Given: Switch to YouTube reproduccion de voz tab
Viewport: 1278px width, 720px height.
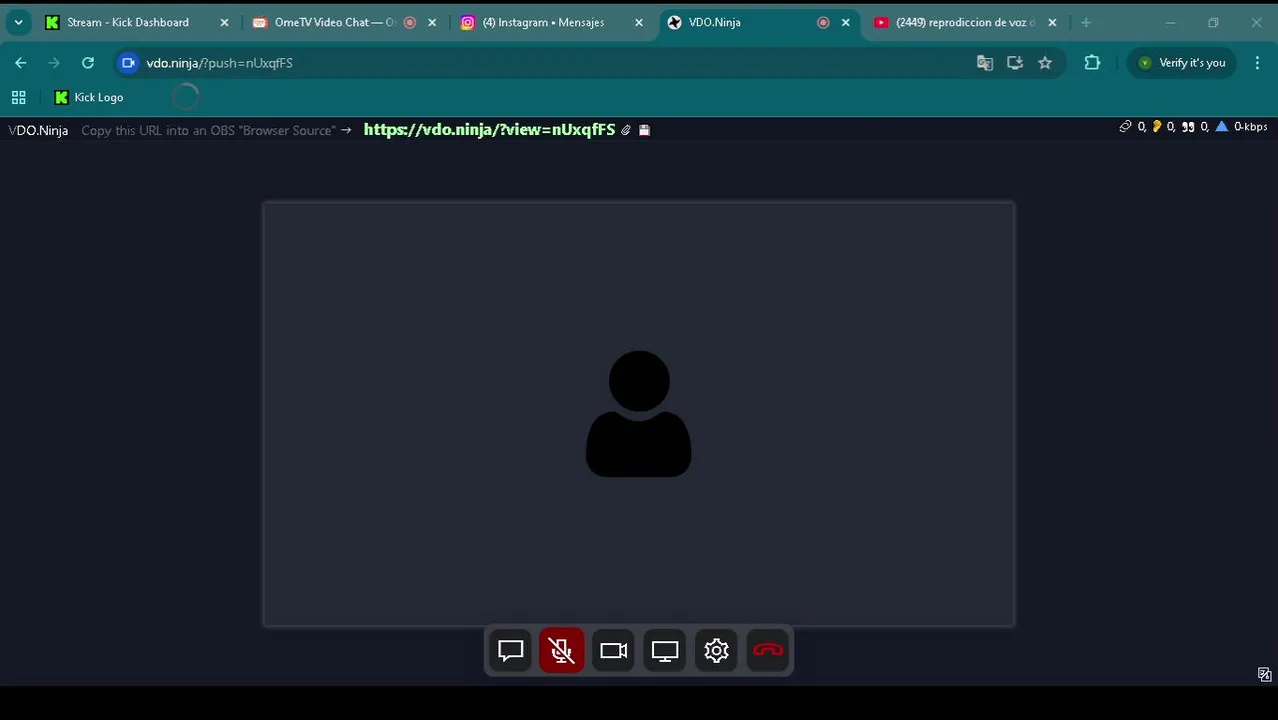Looking at the screenshot, I should 965,22.
